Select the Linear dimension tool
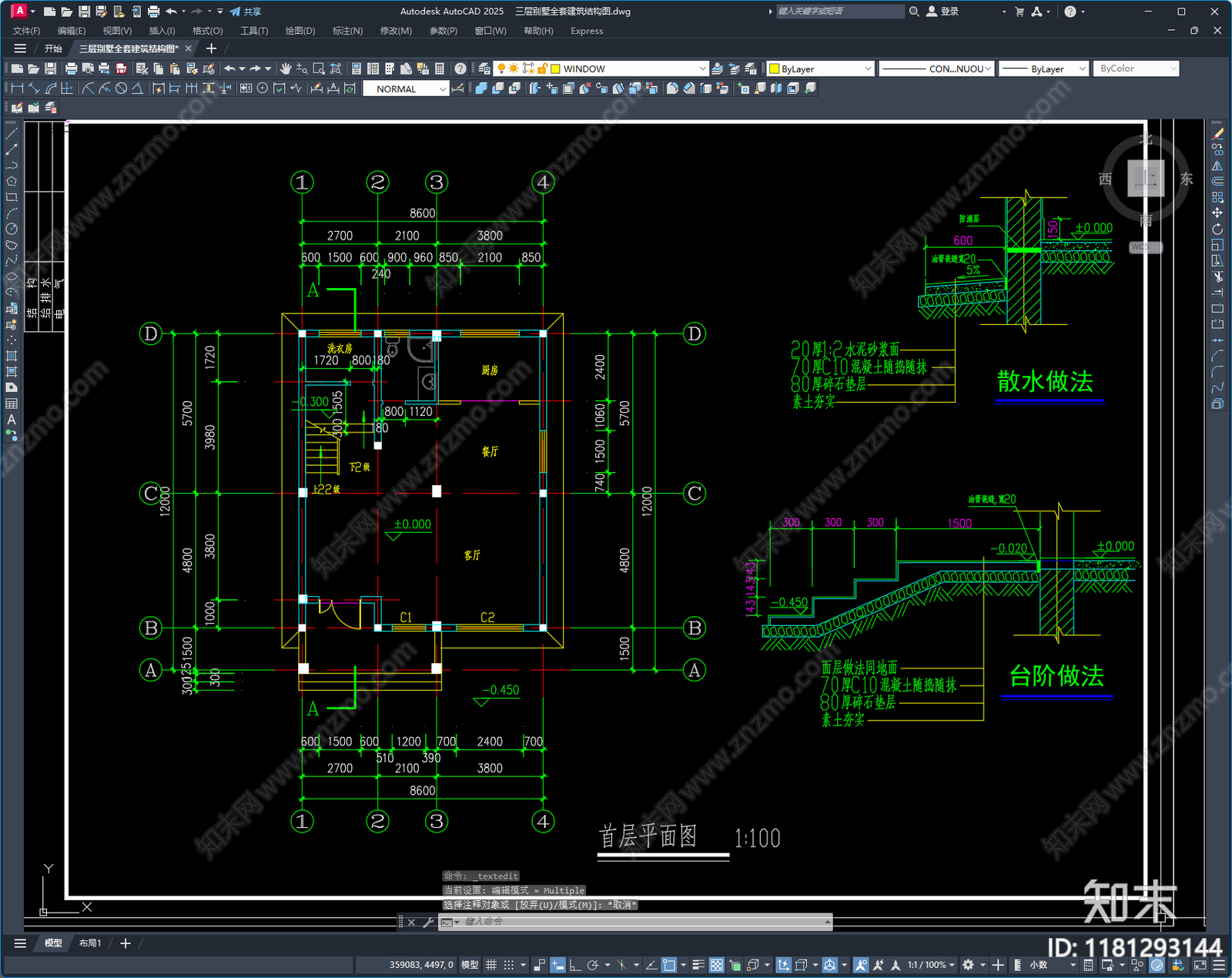 tap(17, 89)
